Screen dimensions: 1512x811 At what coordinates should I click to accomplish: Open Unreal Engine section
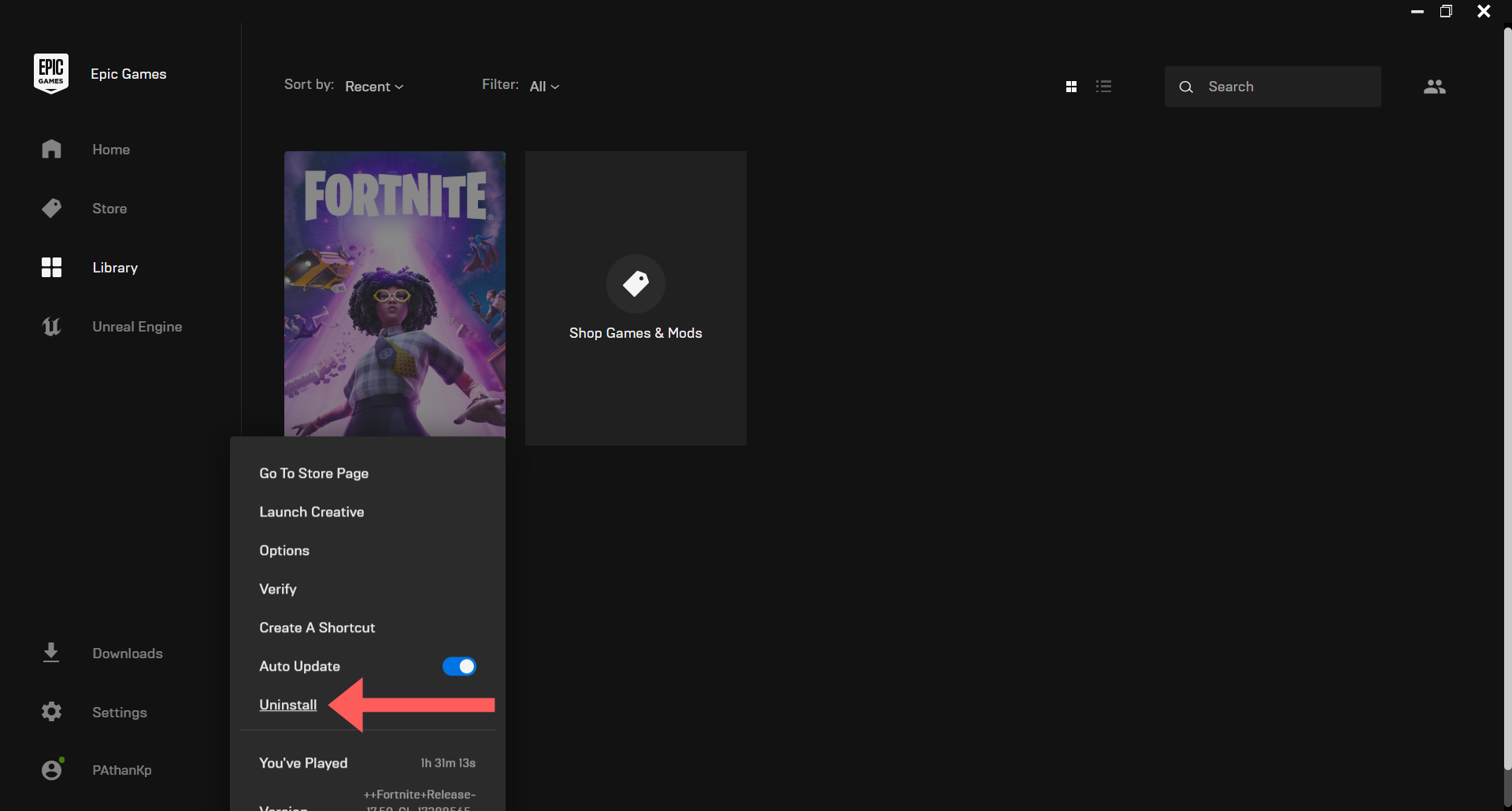coord(137,326)
